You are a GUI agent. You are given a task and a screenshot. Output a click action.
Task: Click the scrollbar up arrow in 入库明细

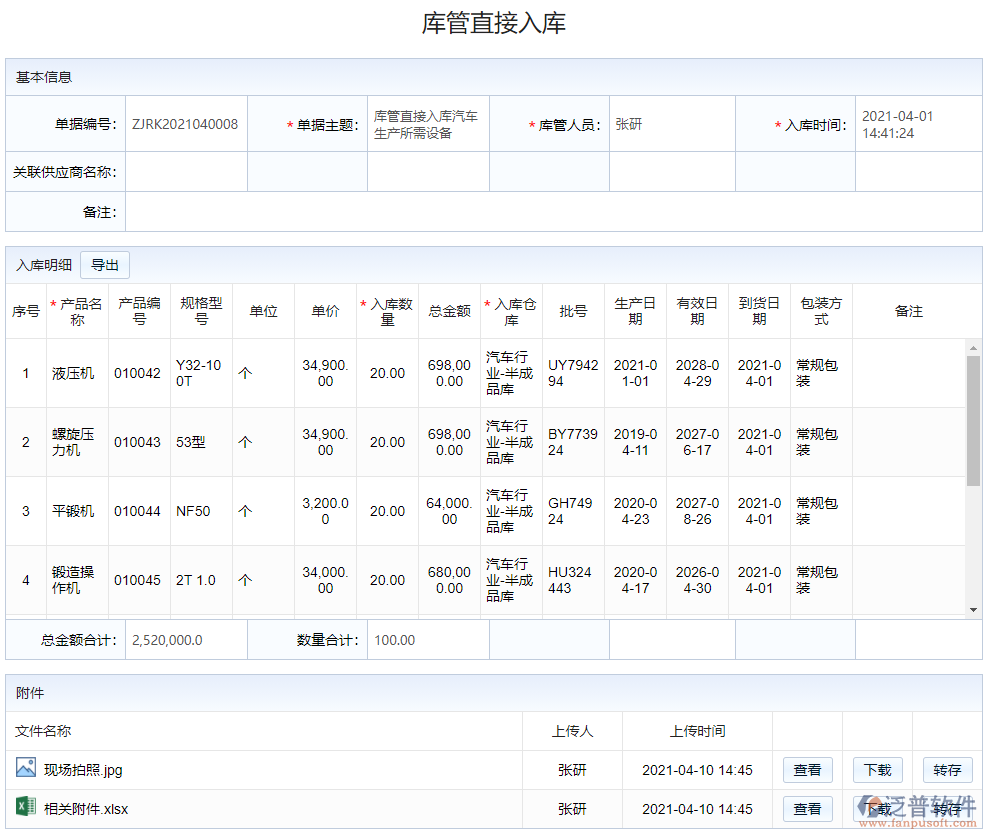973,348
